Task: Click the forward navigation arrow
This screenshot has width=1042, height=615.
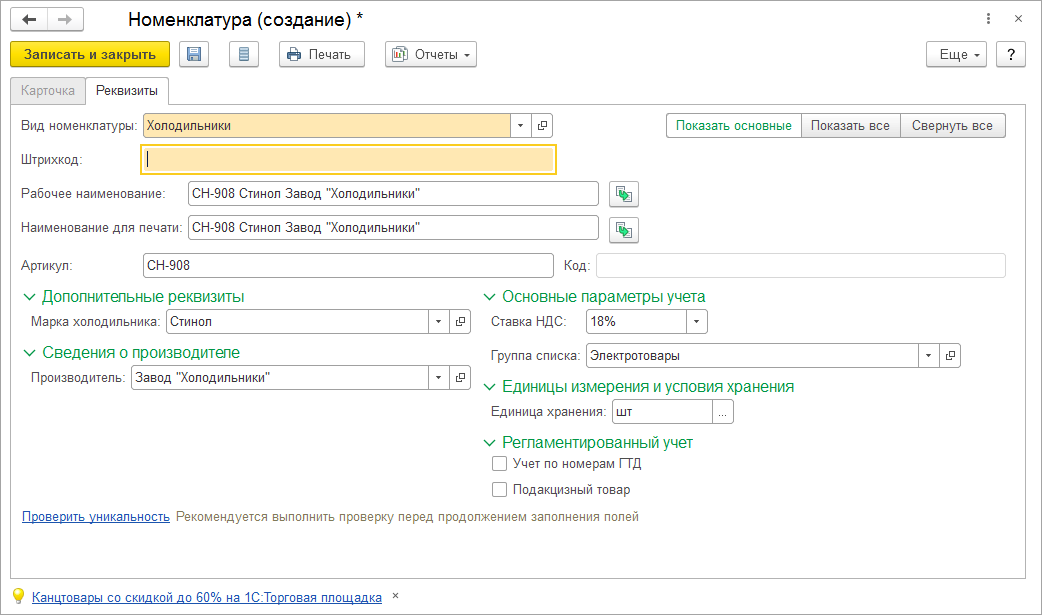Action: point(65,19)
